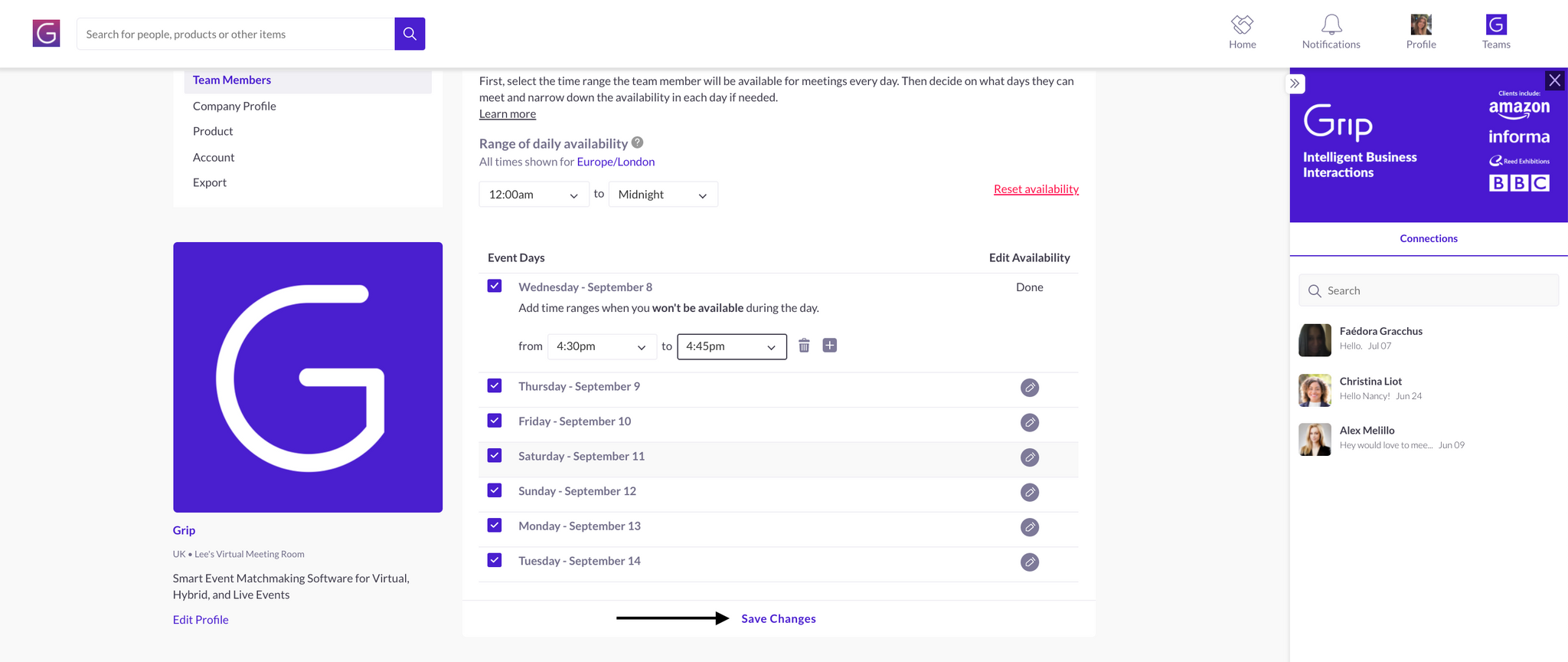Screen dimensions: 1568x662
Task: Uncheck Saturday - September 11 event day
Action: pos(495,456)
